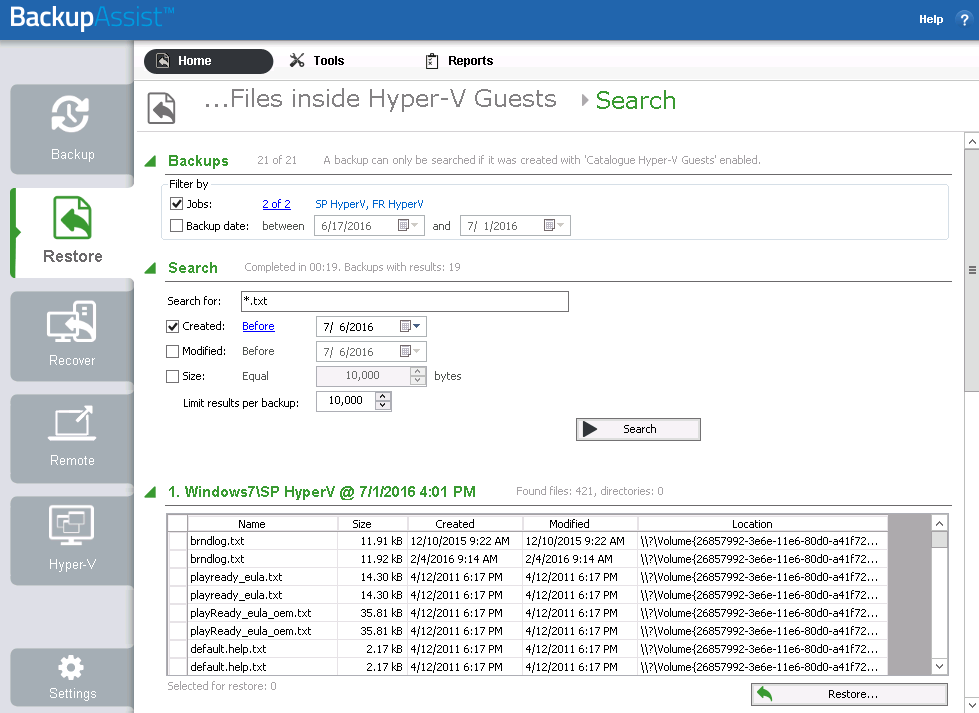Screen dimensions: 979x713
Task: Open the Reports tab
Action: tap(460, 61)
